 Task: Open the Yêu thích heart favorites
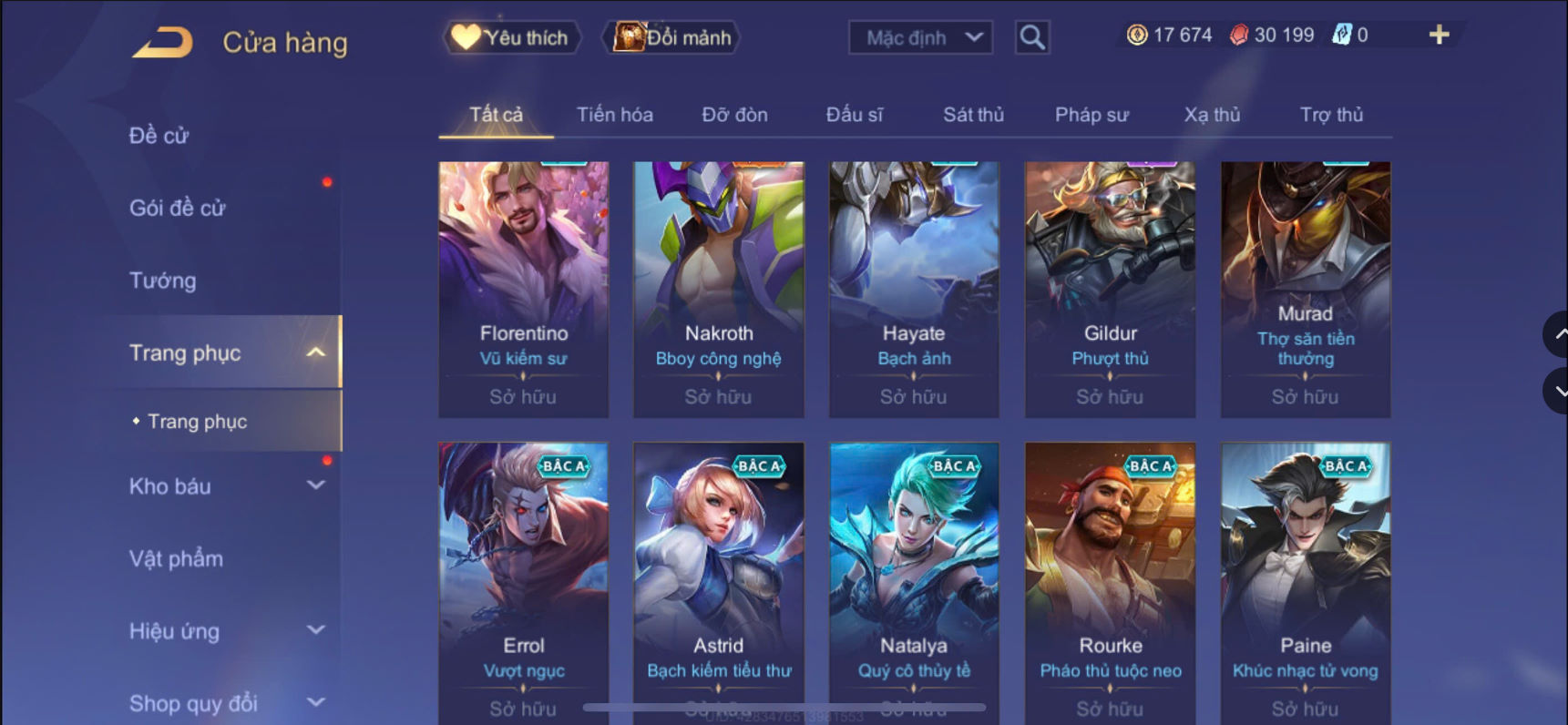pos(511,37)
